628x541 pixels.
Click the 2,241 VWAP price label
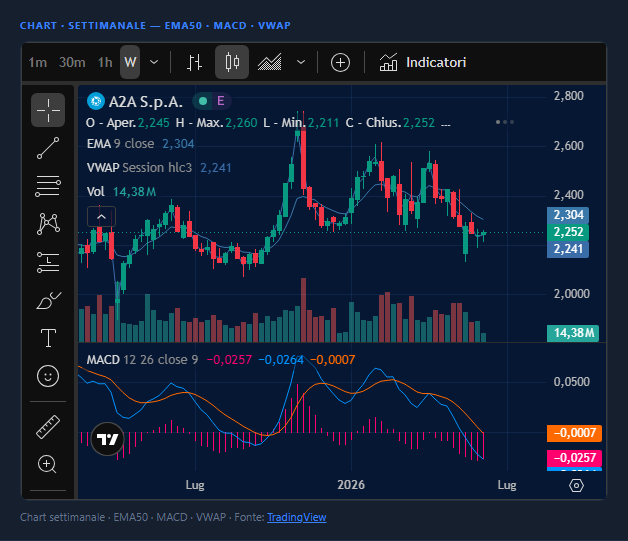coord(568,249)
